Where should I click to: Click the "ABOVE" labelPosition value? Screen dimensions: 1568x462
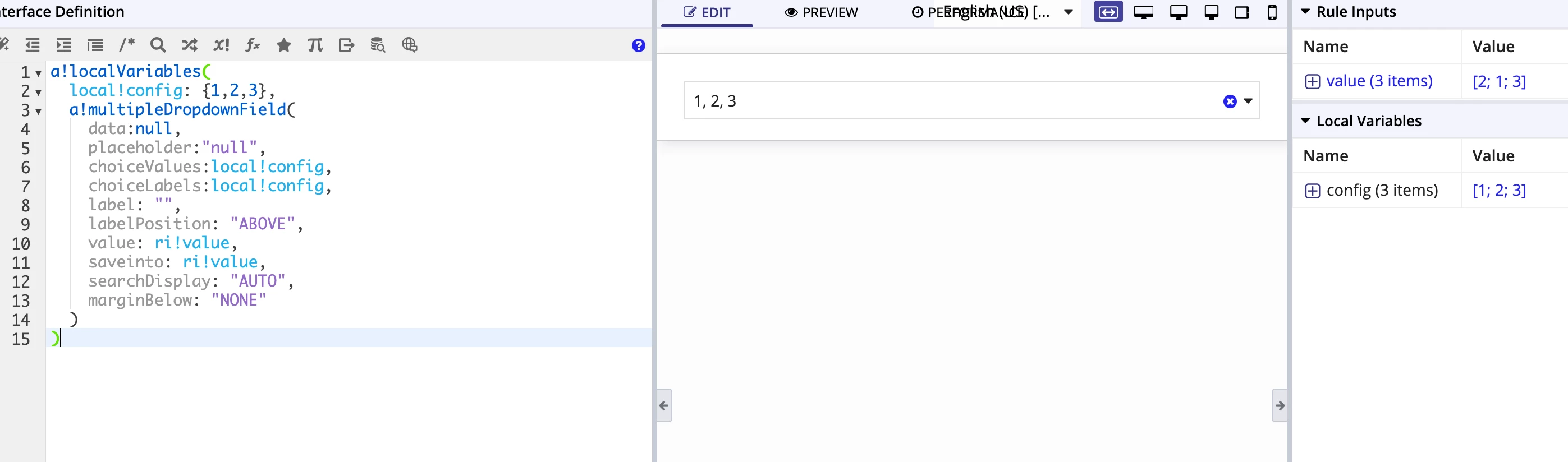coord(262,224)
